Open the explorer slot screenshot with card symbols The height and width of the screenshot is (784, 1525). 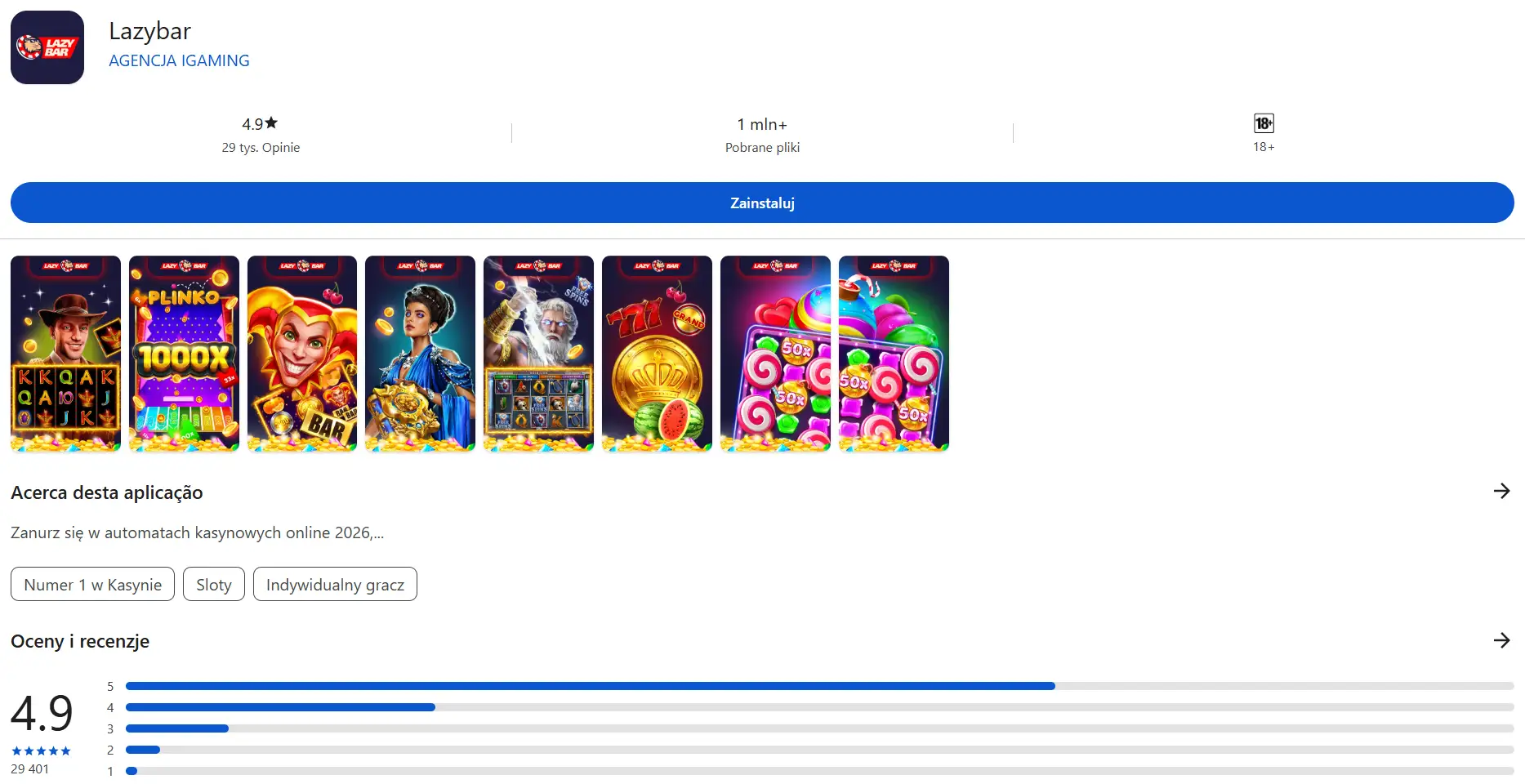tap(65, 354)
